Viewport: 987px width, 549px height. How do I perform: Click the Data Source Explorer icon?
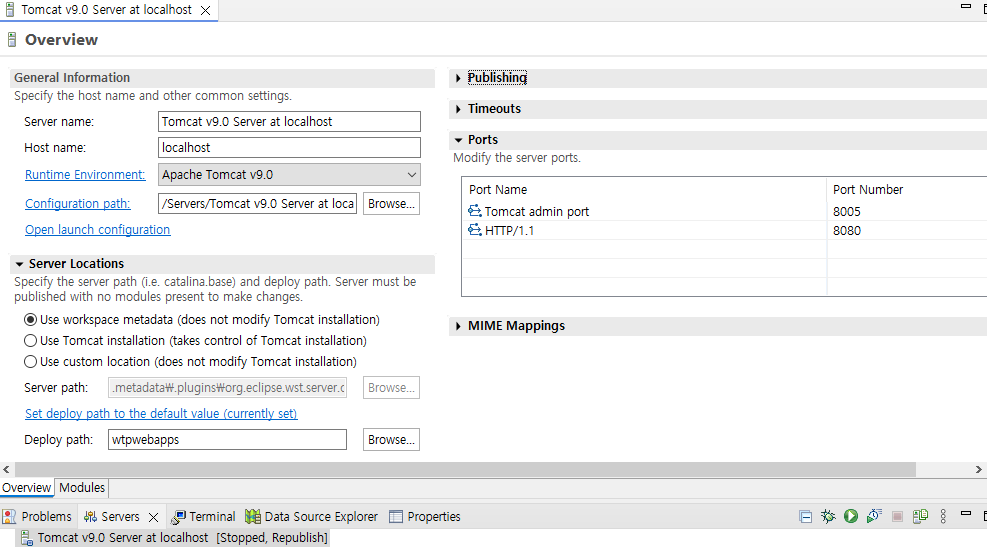point(253,517)
